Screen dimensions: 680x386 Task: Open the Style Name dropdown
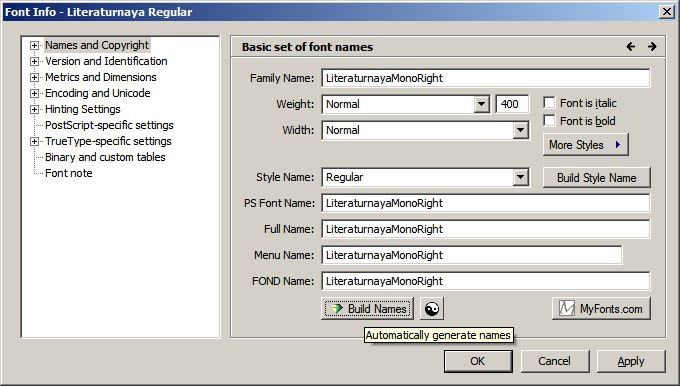pos(520,177)
